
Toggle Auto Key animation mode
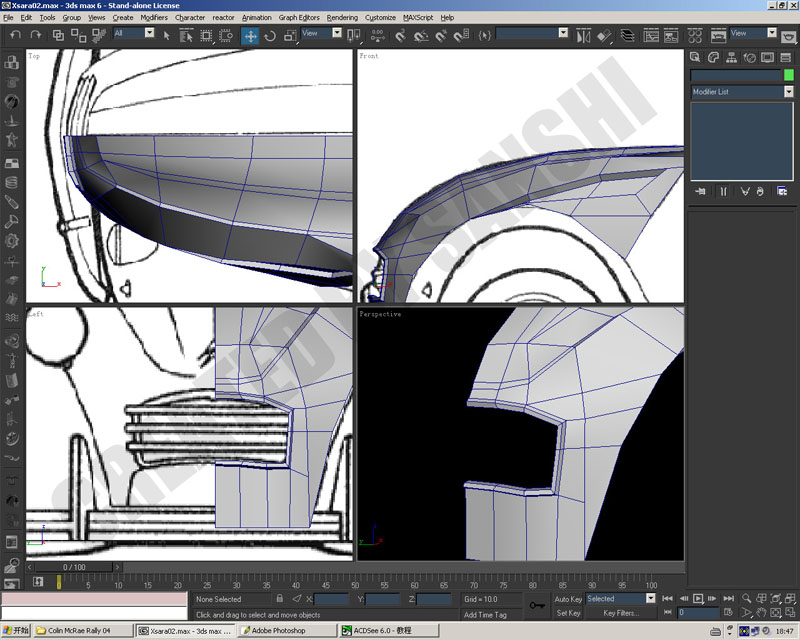pos(568,599)
